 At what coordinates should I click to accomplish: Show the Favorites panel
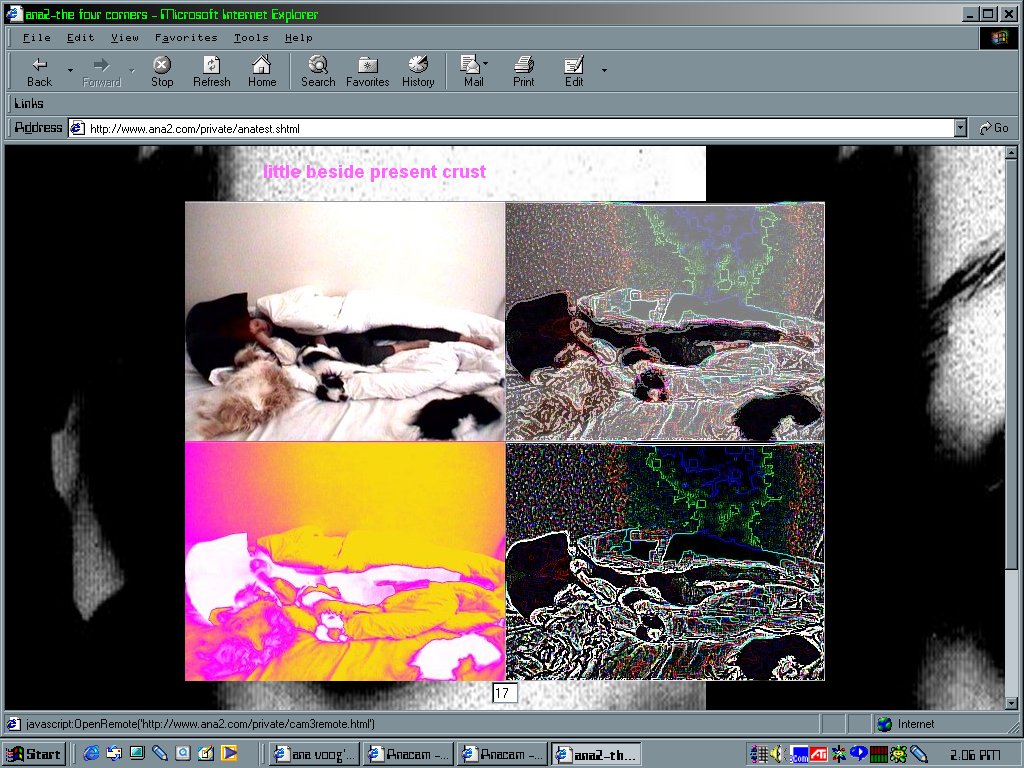(367, 71)
